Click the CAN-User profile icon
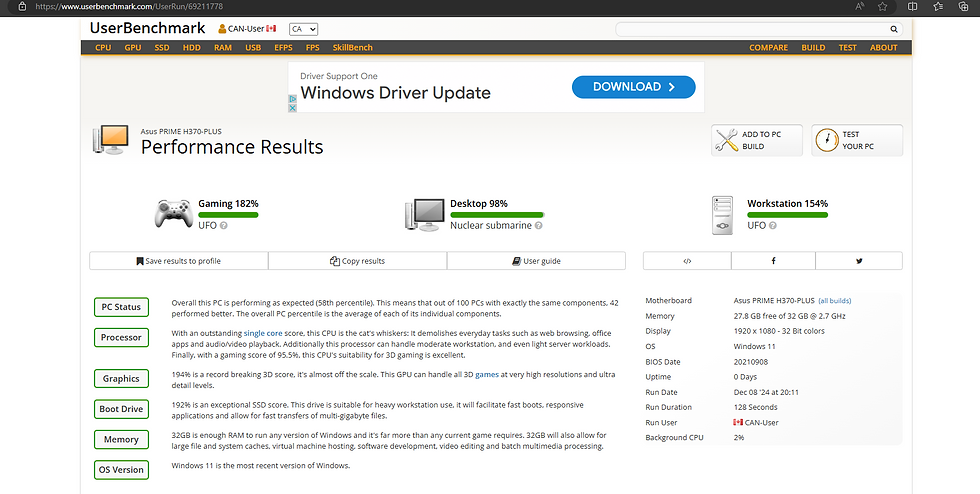This screenshot has width=980, height=494. point(222,29)
